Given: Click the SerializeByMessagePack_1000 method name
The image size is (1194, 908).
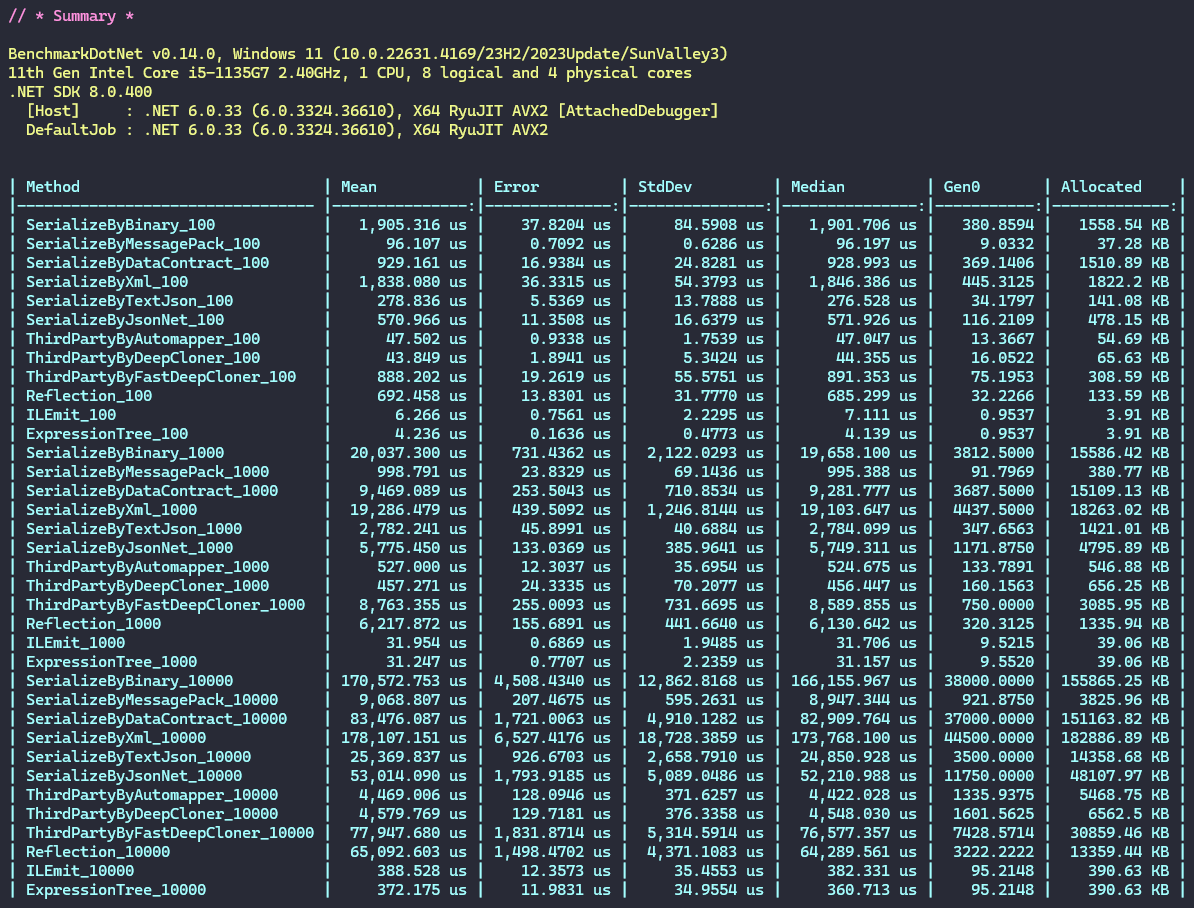Looking at the screenshot, I should [x=147, y=472].
